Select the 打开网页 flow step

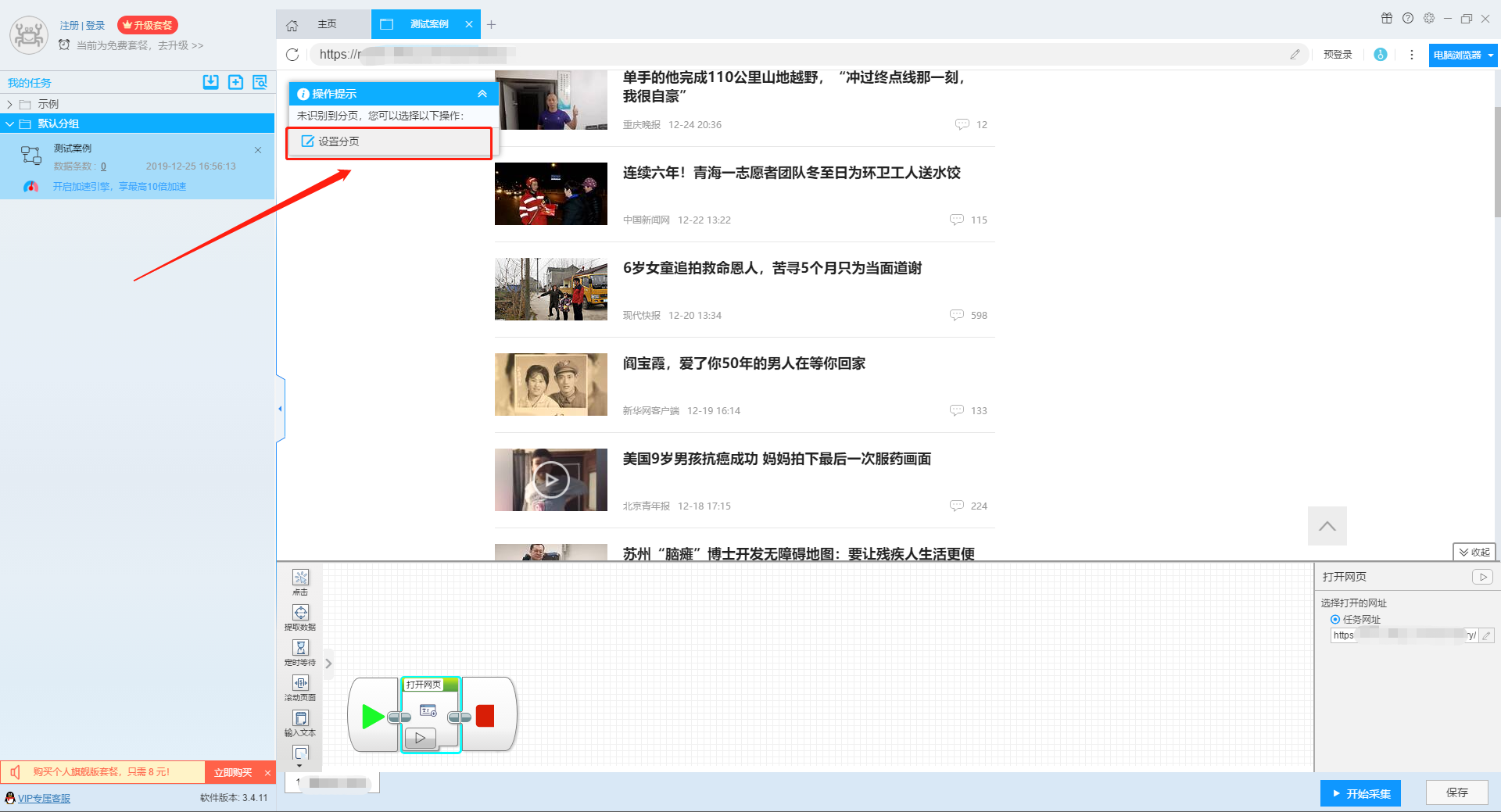click(x=431, y=715)
